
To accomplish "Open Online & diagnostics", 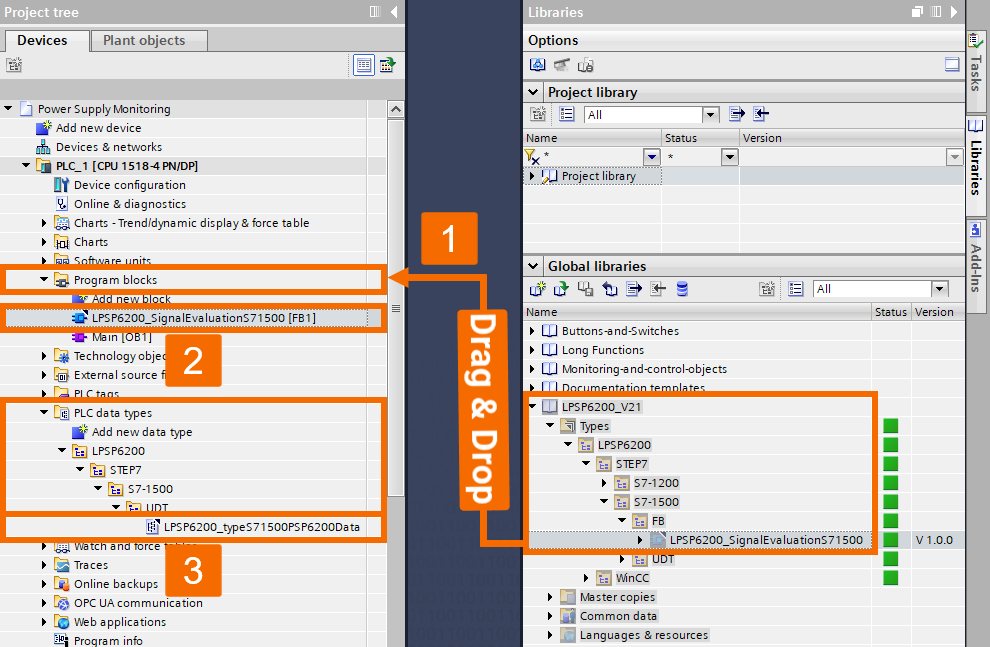I will pyautogui.click(x=129, y=204).
